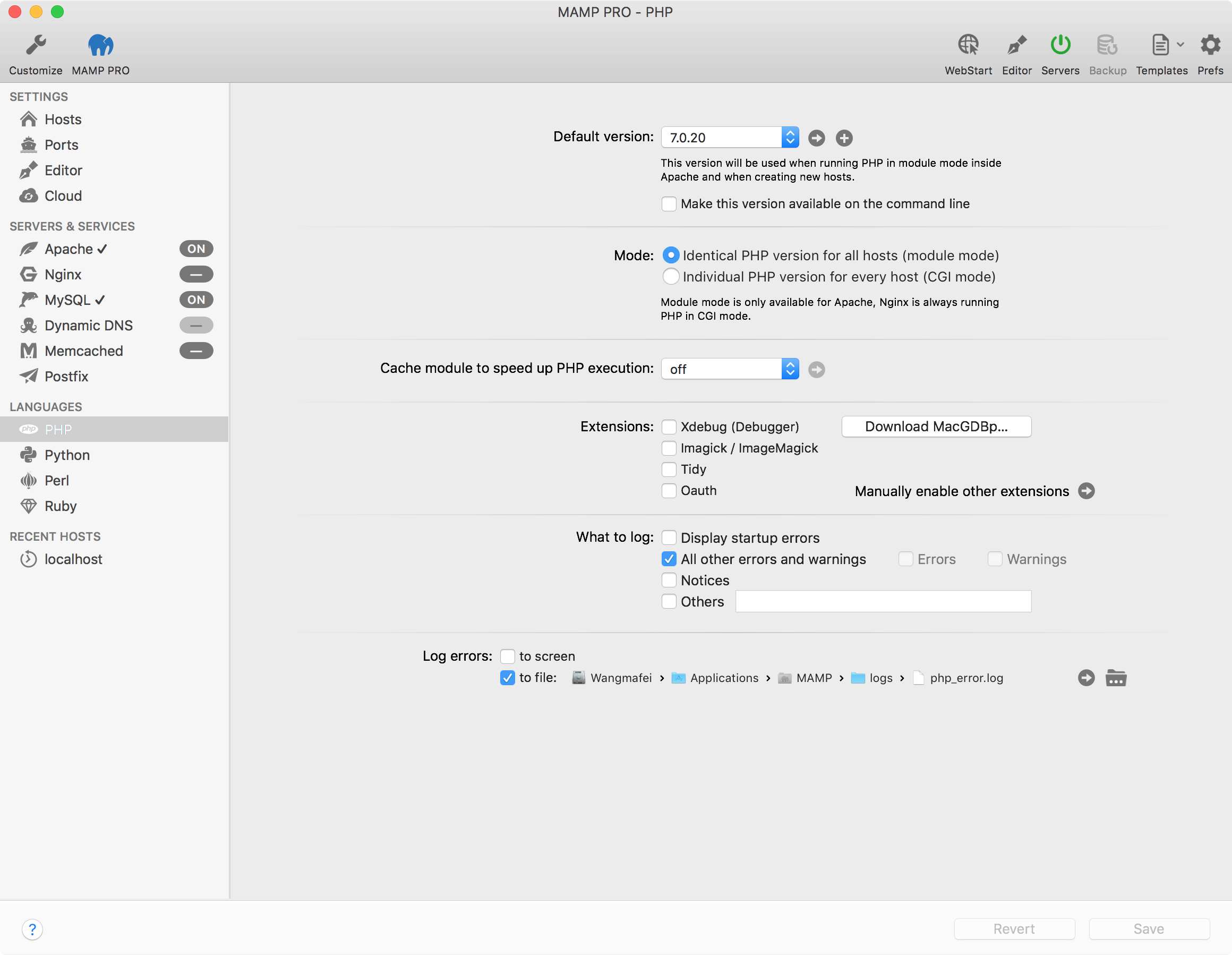Image resolution: width=1232 pixels, height=955 pixels.
Task: Select Perl under Languages
Action: pyautogui.click(x=114, y=481)
